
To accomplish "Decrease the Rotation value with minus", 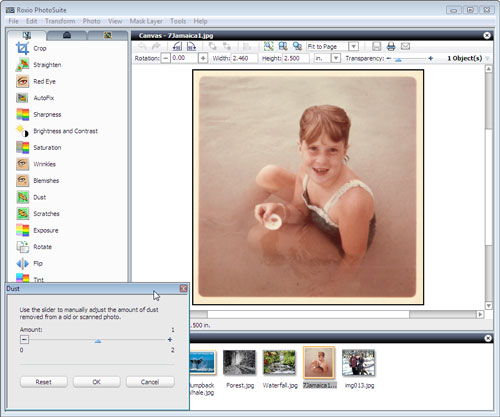I will pos(165,58).
